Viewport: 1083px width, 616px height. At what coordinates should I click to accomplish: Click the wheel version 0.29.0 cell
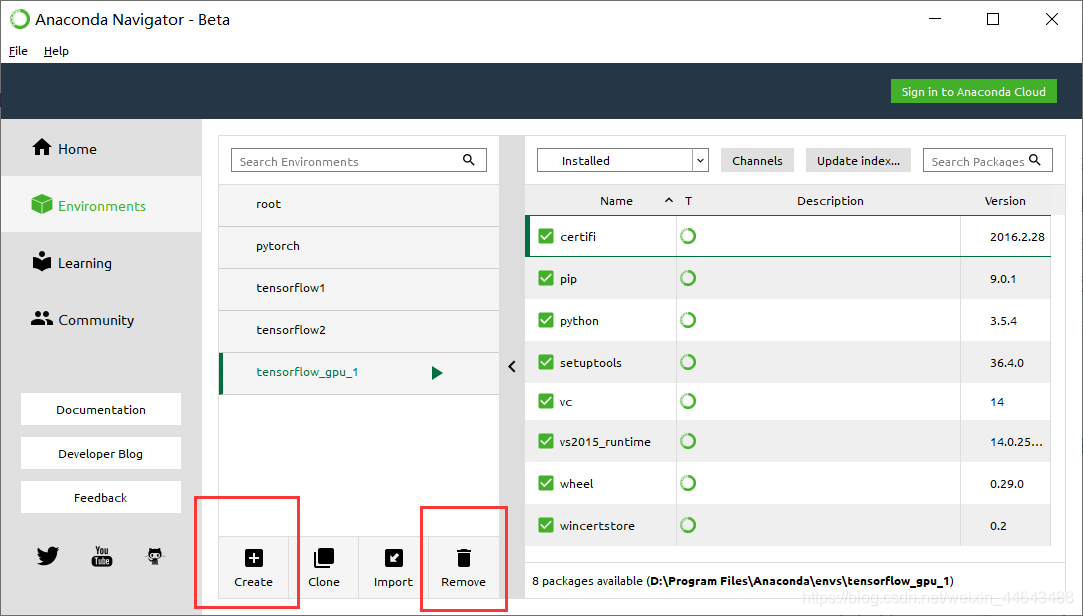tap(1005, 483)
